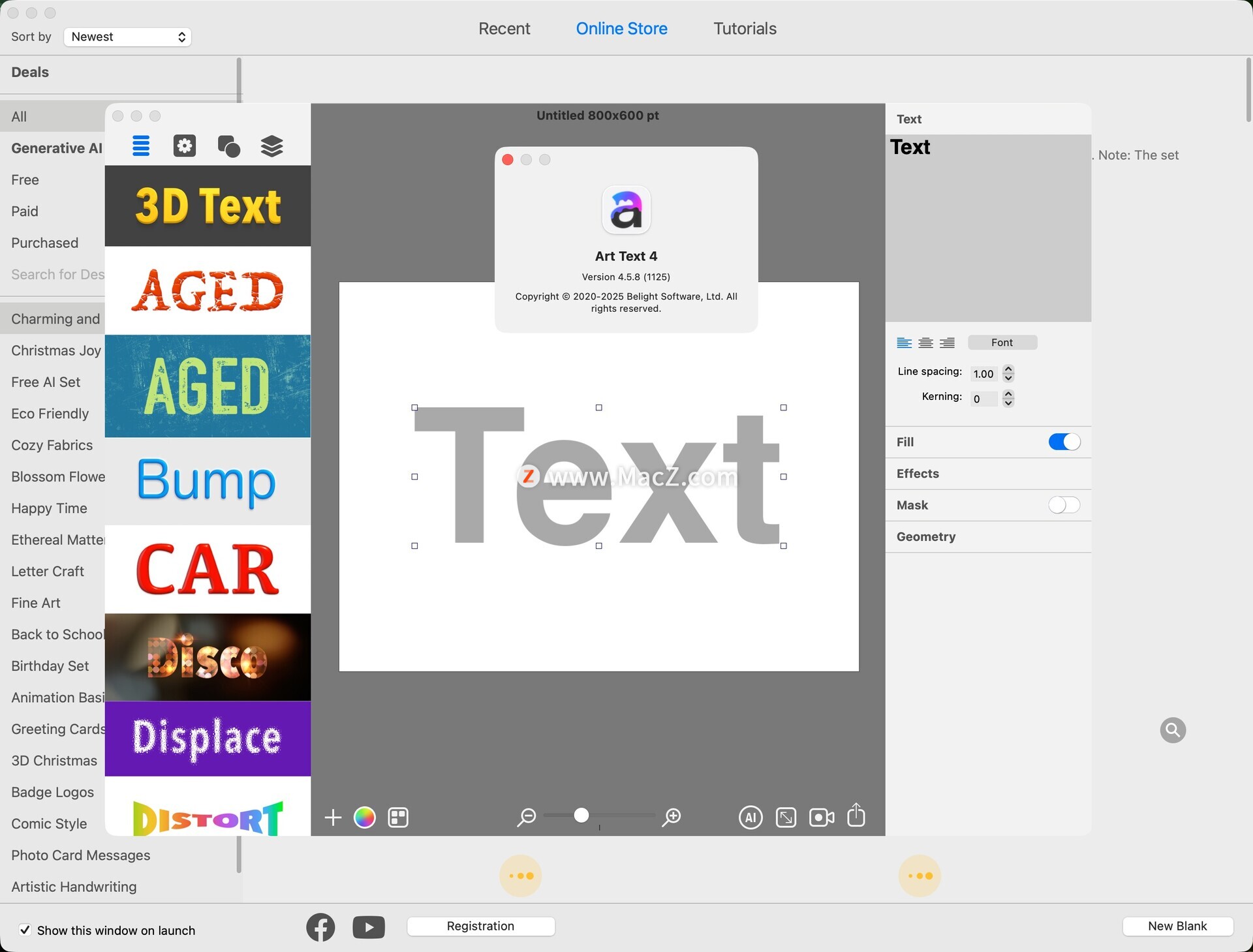Toggle the Fill switch off
1253x952 pixels.
click(x=1064, y=442)
